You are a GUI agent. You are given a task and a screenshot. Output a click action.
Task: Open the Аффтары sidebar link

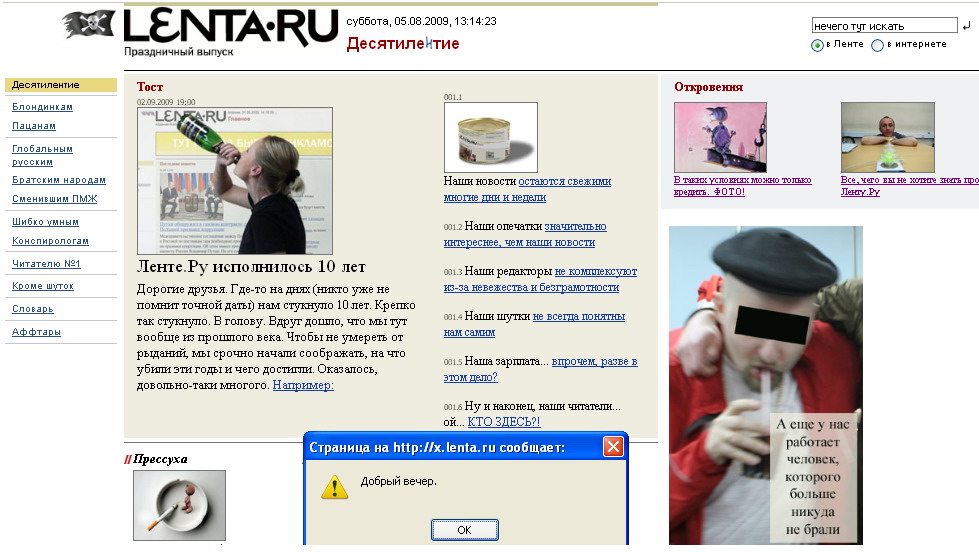(36, 332)
